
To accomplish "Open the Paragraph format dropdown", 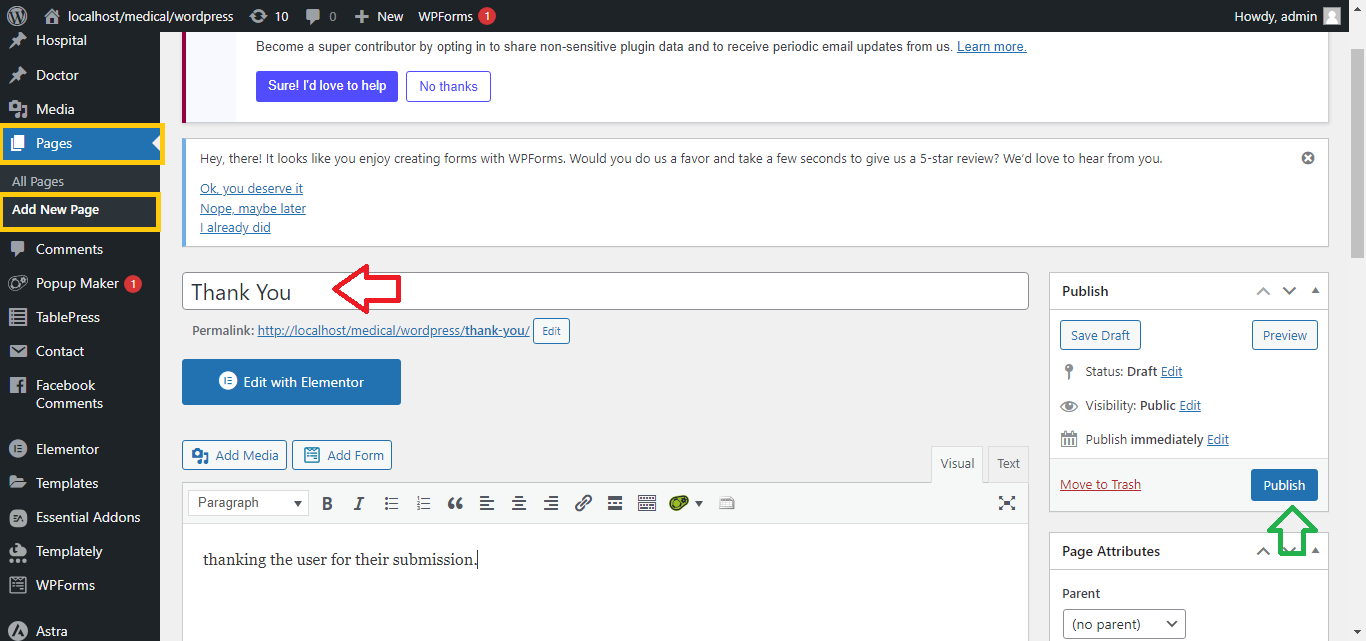I will tap(249, 504).
